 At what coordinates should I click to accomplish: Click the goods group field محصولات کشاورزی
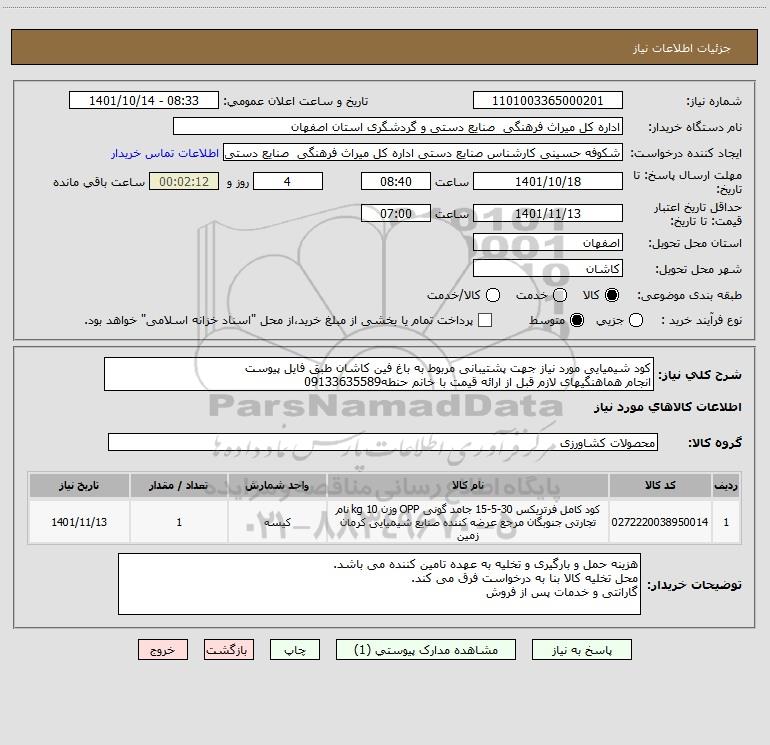[x=383, y=442]
